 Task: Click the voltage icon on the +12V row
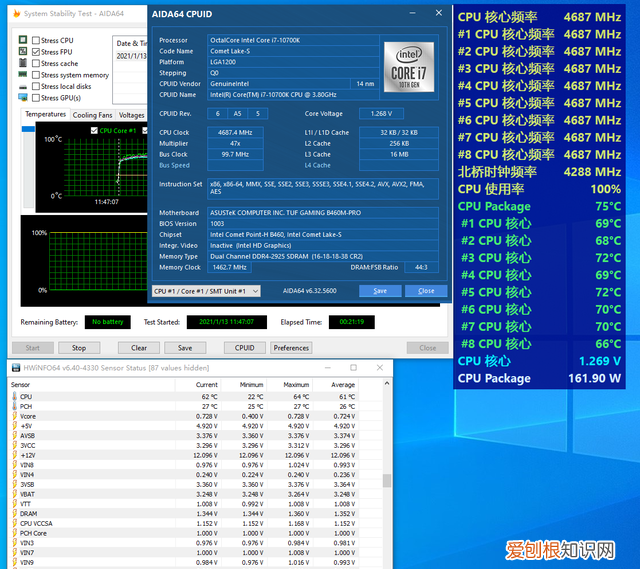coord(15,455)
